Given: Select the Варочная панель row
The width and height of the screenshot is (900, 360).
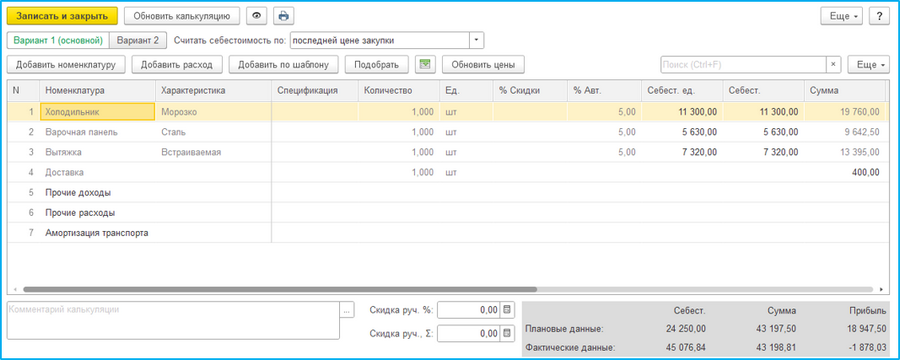Looking at the screenshot, I should point(446,132).
